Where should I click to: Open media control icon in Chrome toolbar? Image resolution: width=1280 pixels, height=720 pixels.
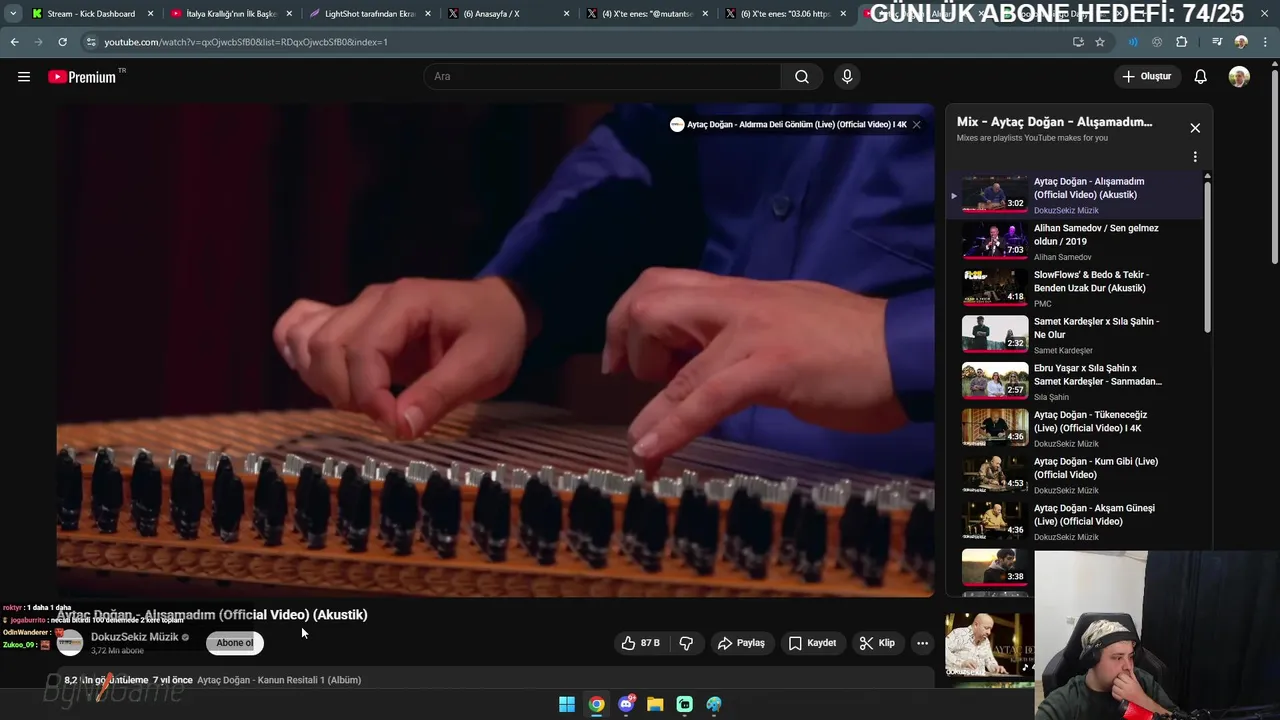pos(1216,42)
